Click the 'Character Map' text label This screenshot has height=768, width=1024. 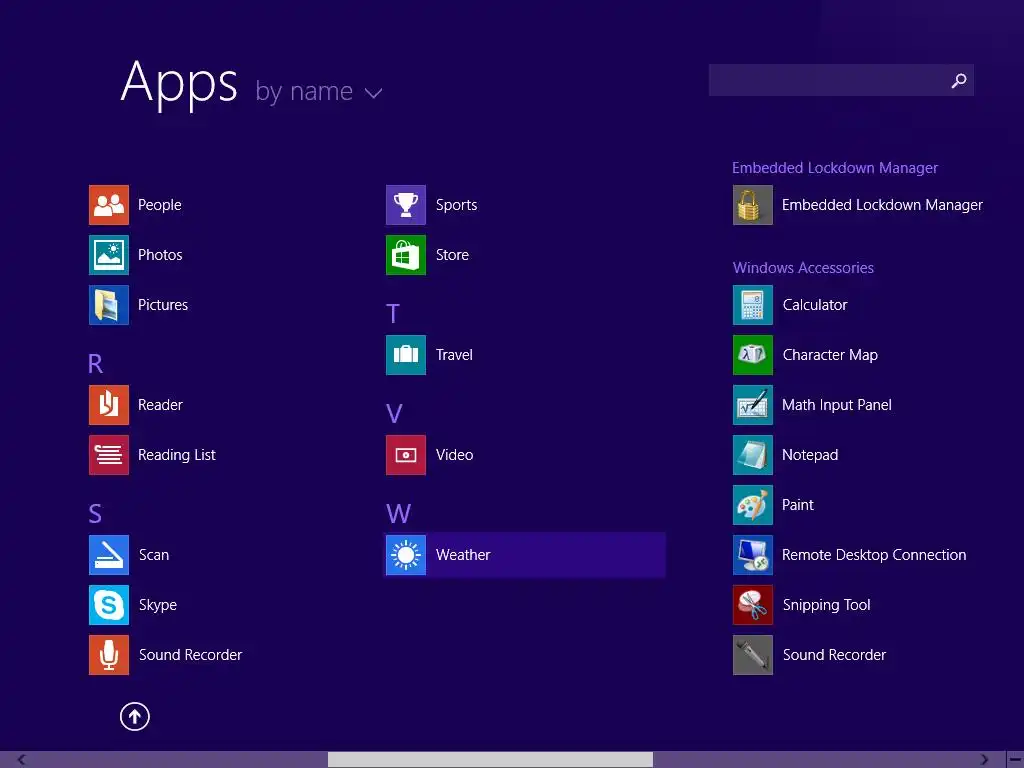point(830,355)
